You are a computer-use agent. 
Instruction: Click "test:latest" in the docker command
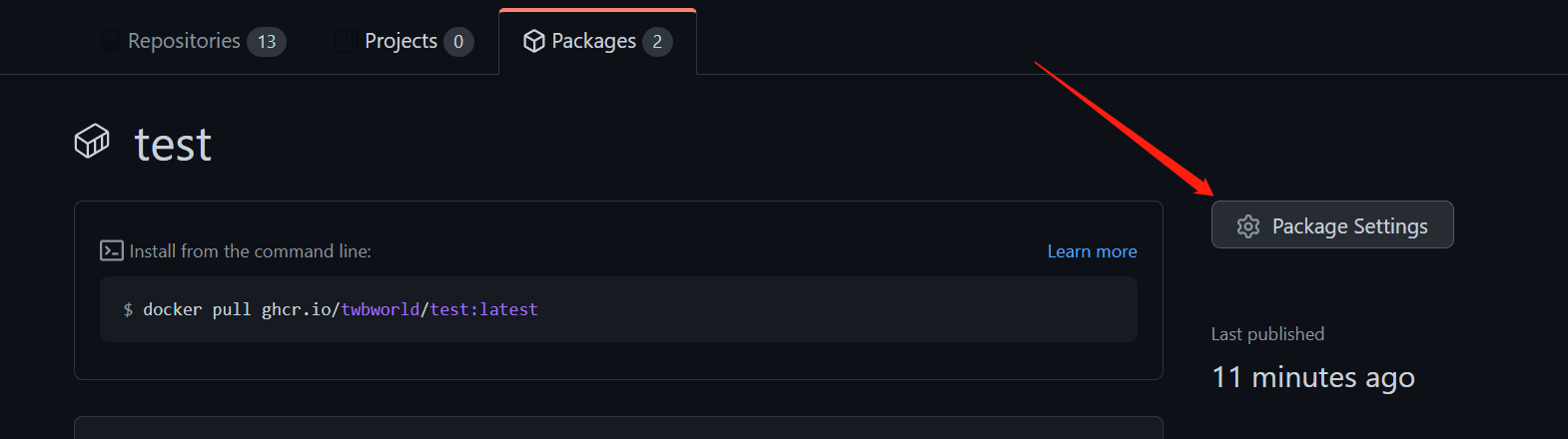coord(484,309)
